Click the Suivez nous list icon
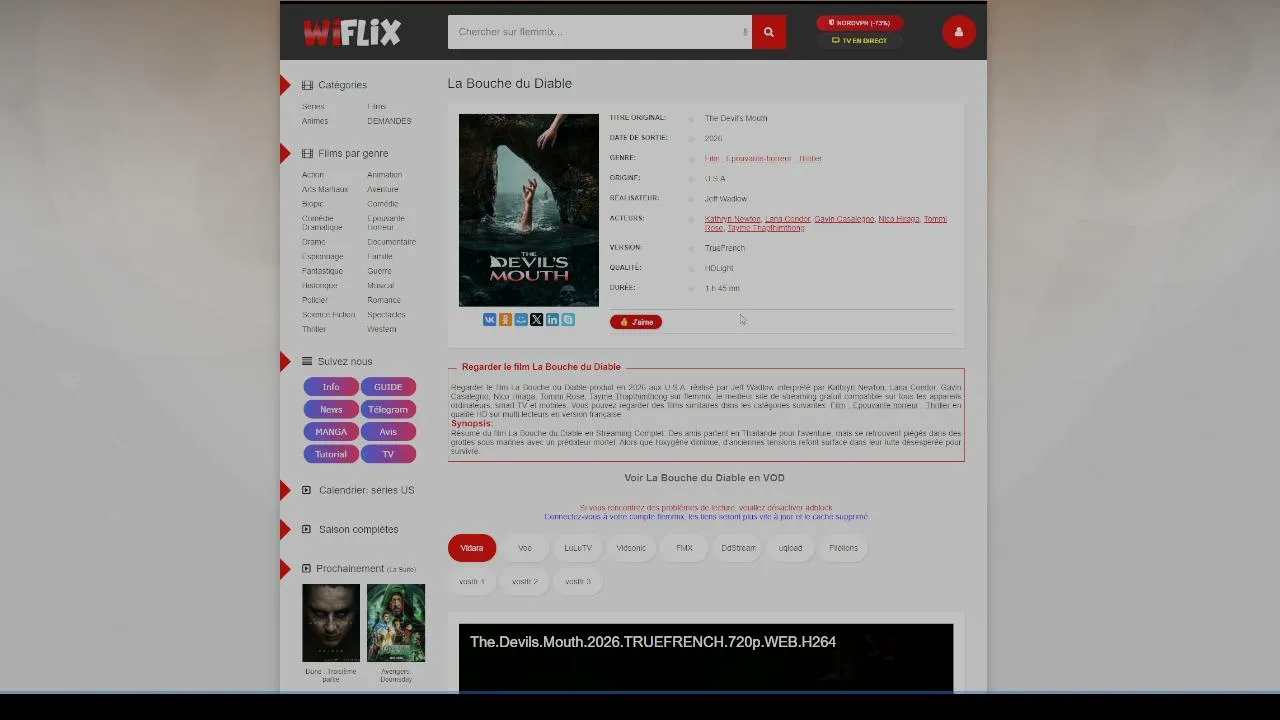The image size is (1280, 720). click(307, 361)
